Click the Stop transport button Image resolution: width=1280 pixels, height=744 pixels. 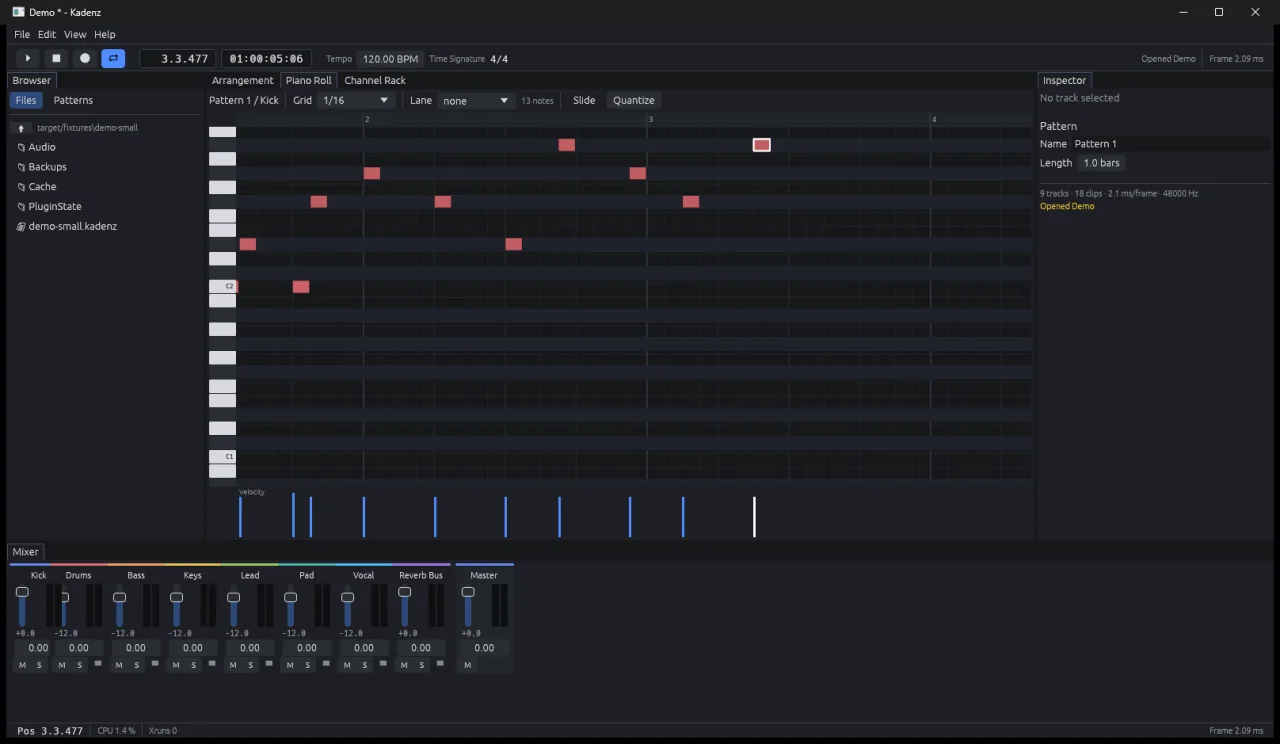[x=56, y=59]
